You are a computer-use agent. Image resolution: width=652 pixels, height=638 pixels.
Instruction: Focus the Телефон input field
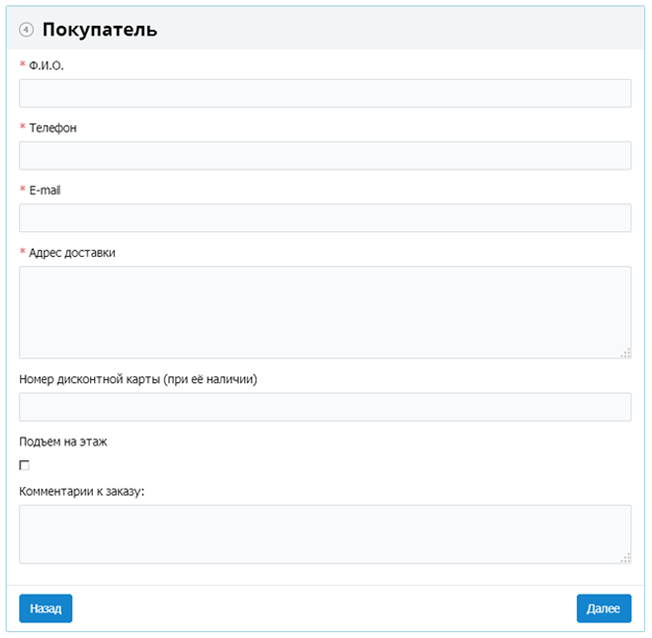[325, 156]
